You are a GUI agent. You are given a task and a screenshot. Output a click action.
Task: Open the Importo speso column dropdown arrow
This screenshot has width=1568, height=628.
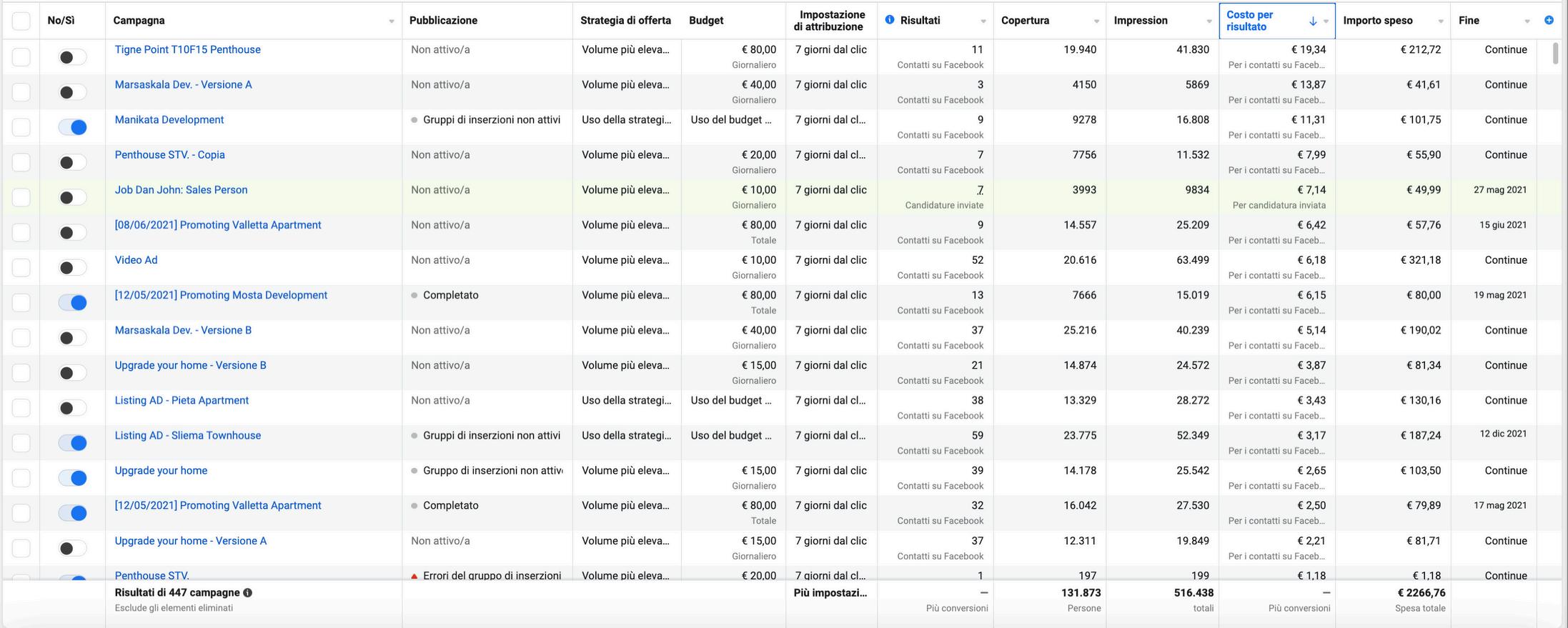[x=1440, y=21]
